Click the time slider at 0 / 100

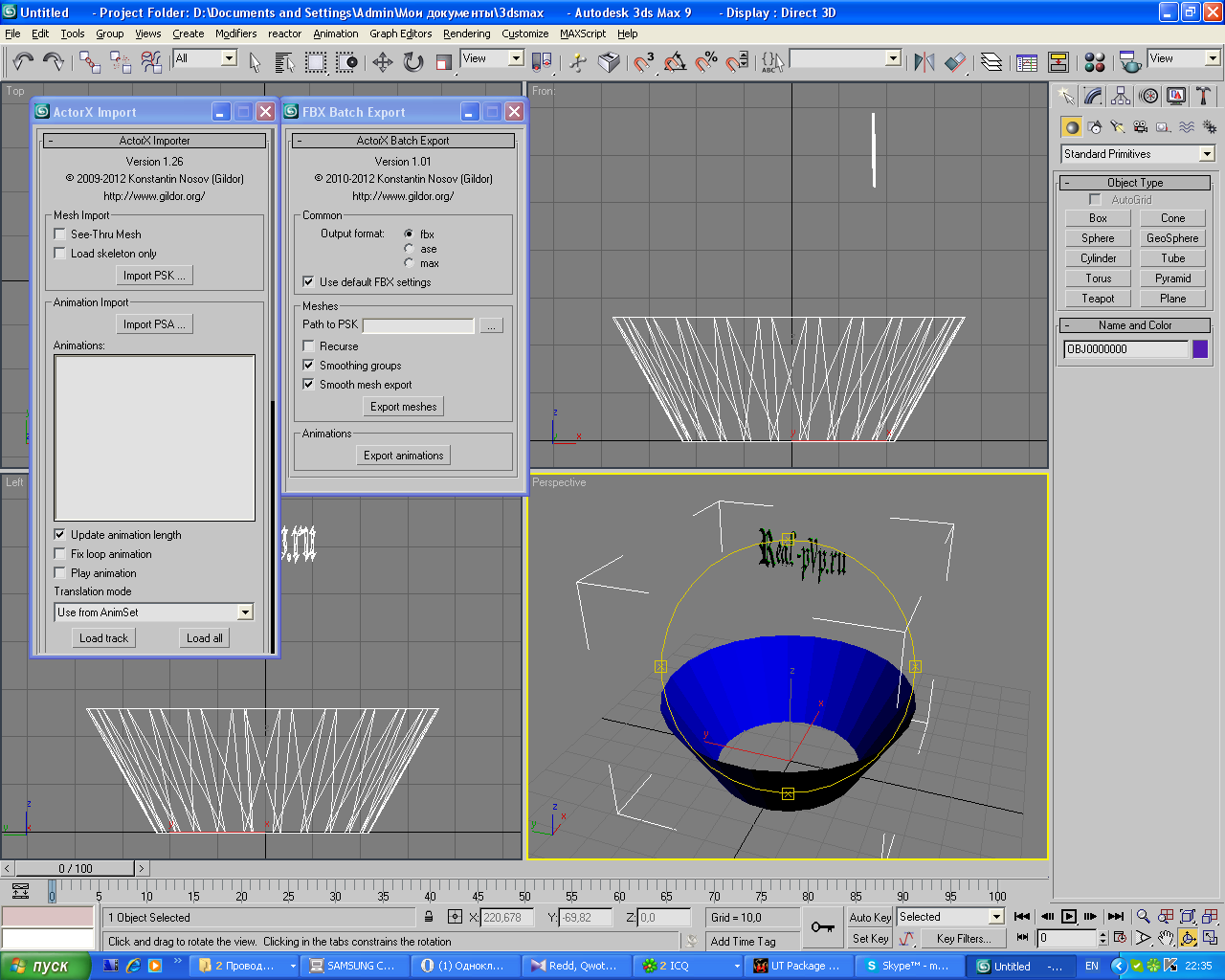point(75,868)
